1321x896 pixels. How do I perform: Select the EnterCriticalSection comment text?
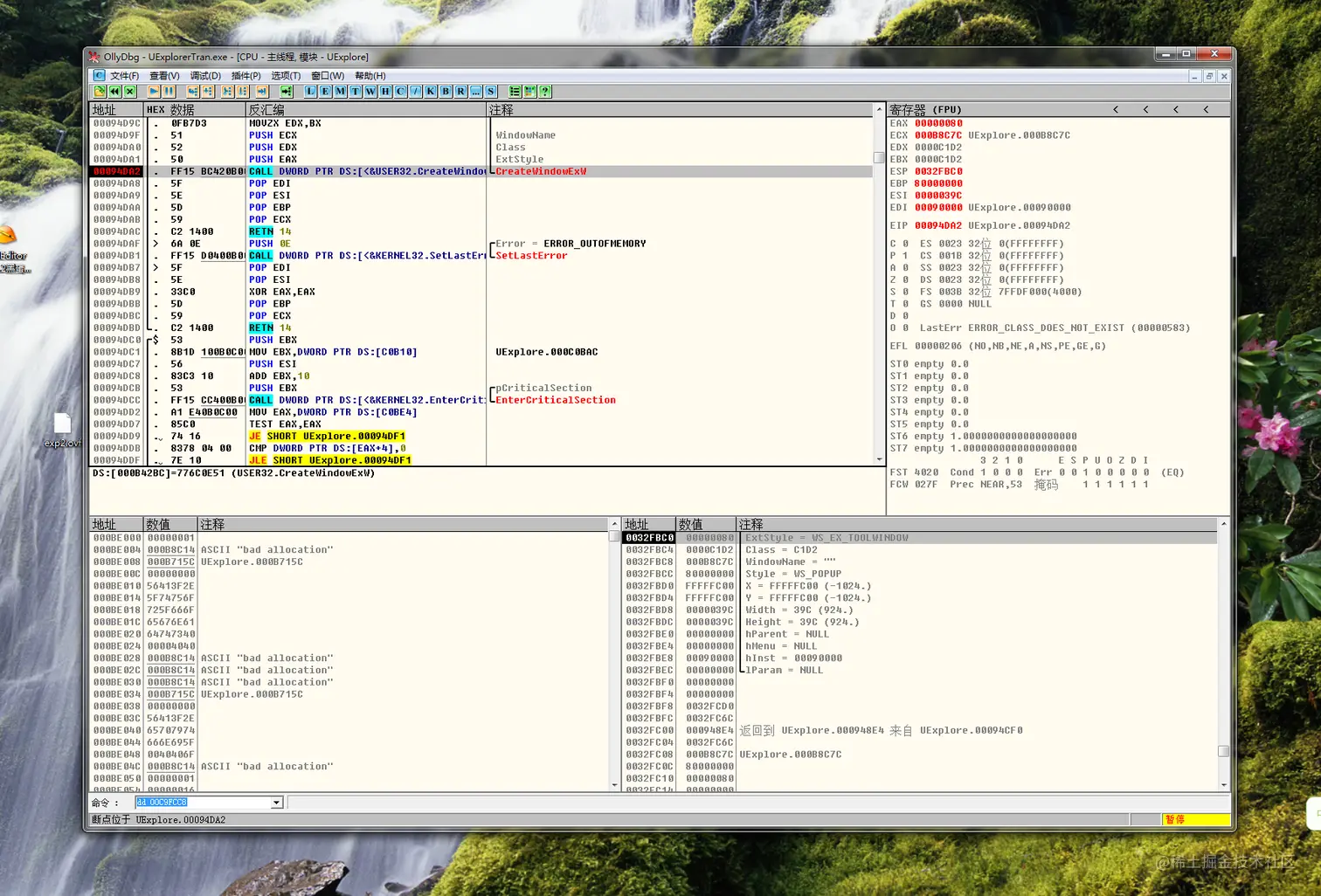click(556, 400)
